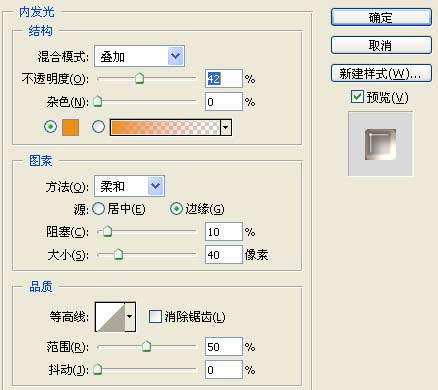Click the contour (等高线) curve thumbnail
Viewport: 438px width, 390px height.
click(x=110, y=317)
